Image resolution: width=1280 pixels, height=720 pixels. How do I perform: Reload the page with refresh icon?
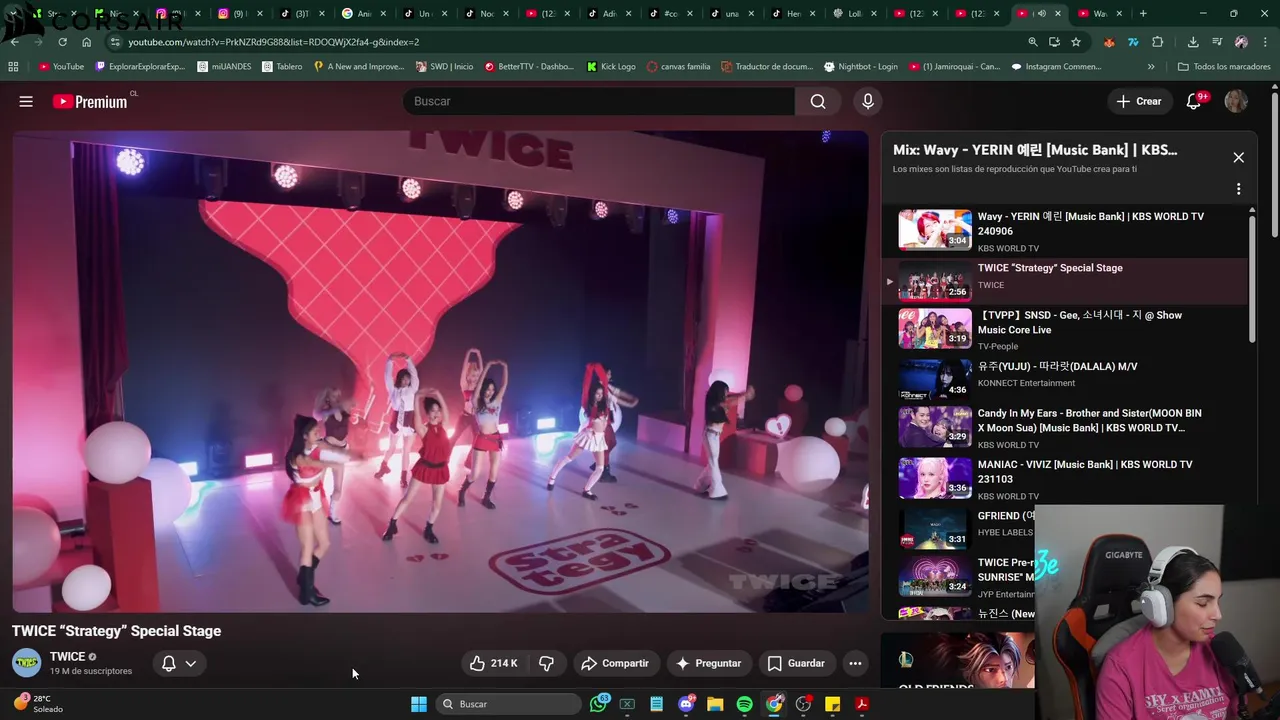point(62,42)
